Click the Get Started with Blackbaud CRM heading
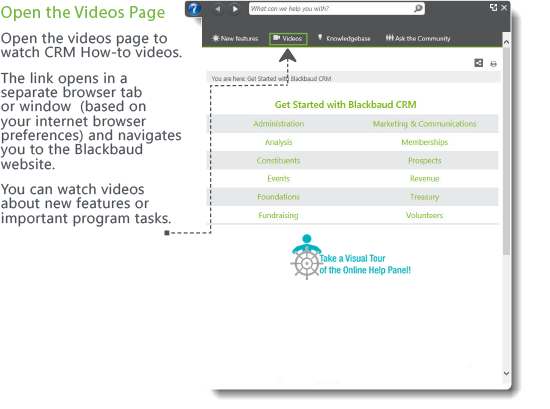550x409 pixels. coord(346,105)
